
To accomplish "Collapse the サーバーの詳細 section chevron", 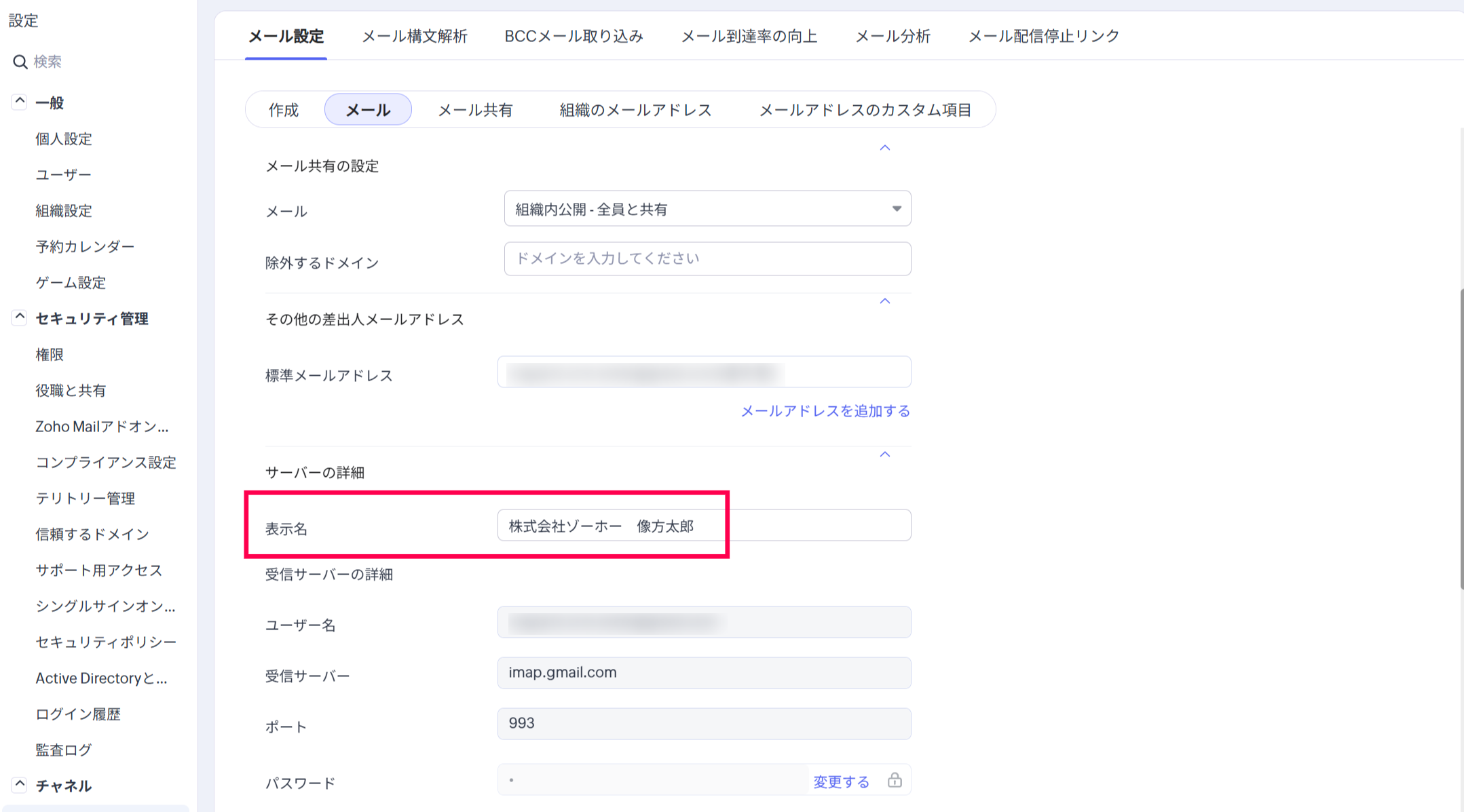I will pyautogui.click(x=884, y=455).
